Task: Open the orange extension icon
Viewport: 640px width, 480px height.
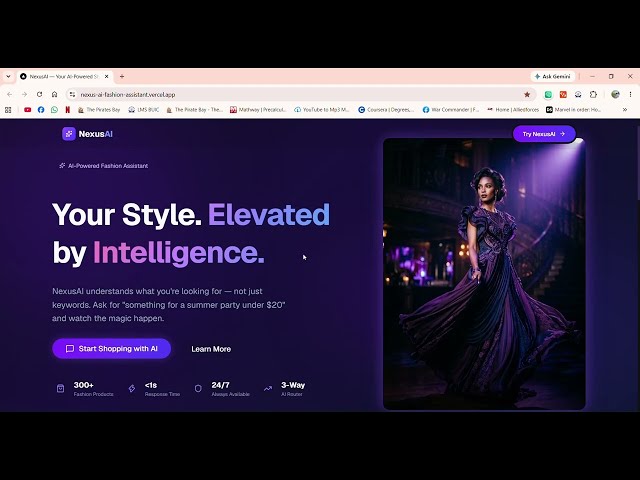Action: [x=563, y=94]
